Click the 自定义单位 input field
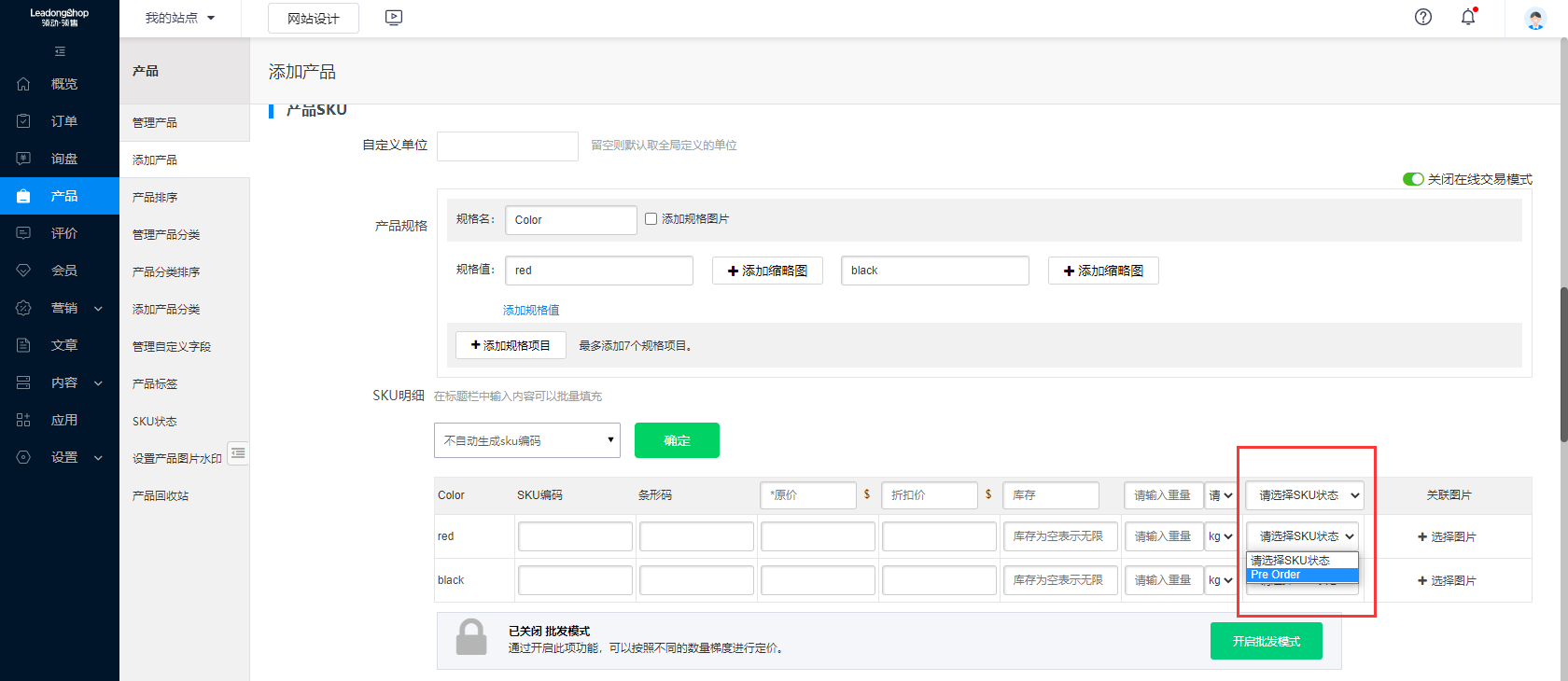 click(x=508, y=146)
